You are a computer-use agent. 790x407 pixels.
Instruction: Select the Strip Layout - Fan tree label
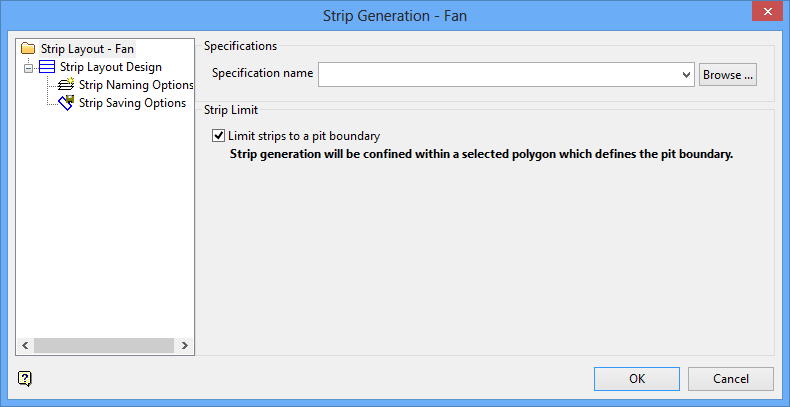(x=87, y=48)
